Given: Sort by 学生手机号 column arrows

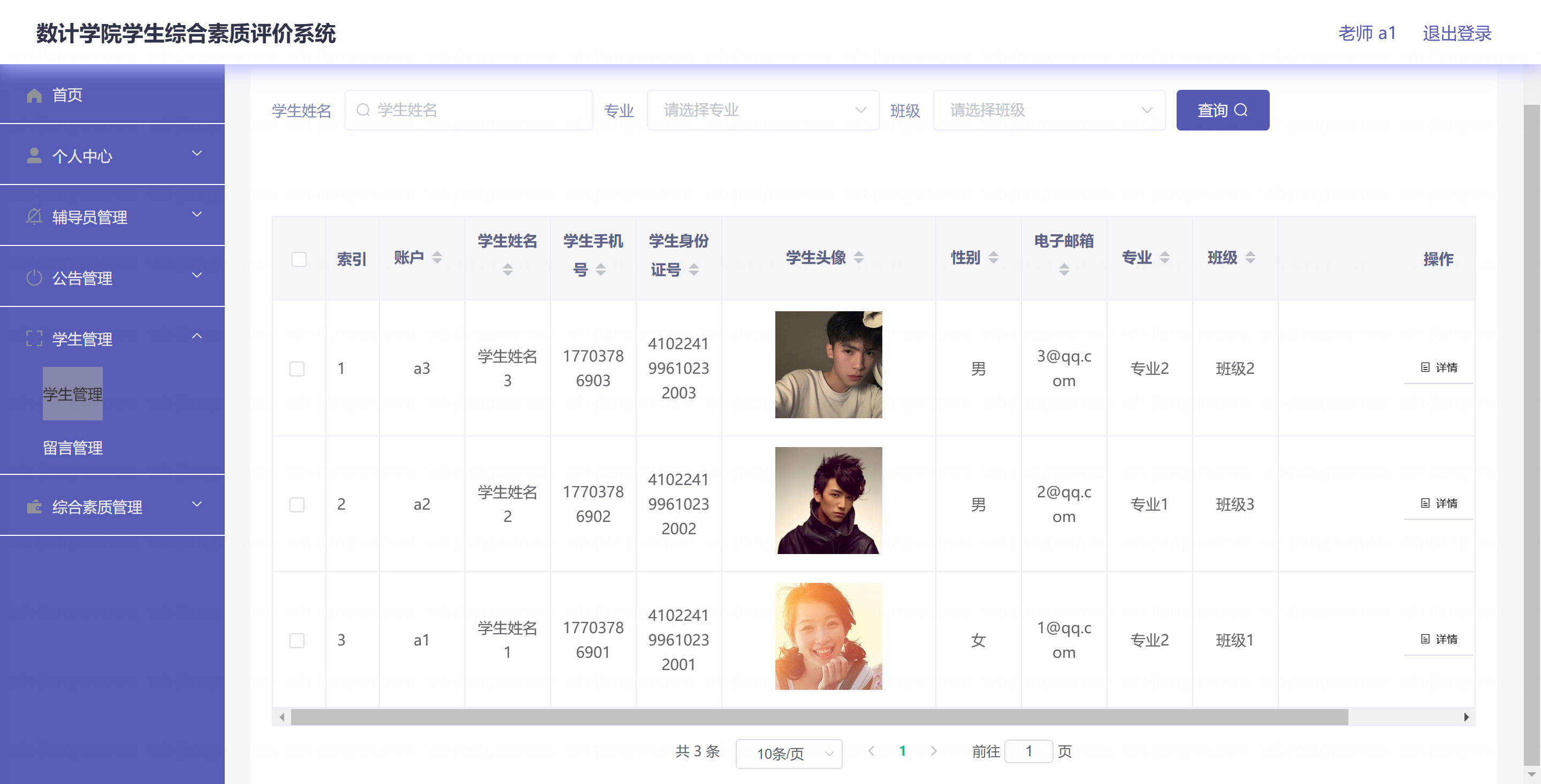Looking at the screenshot, I should coord(600,270).
